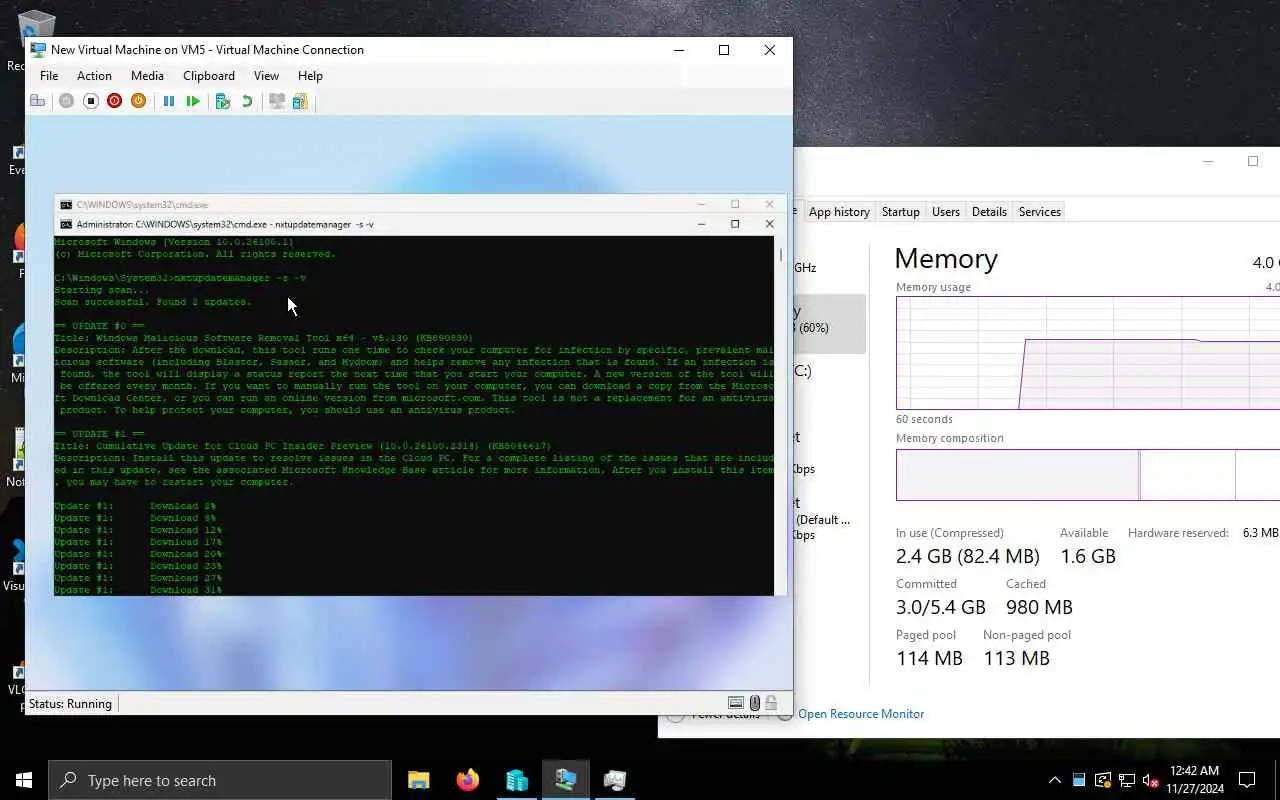The image size is (1280, 800).
Task: Switch to Startup tab in Task Manager
Action: (900, 212)
